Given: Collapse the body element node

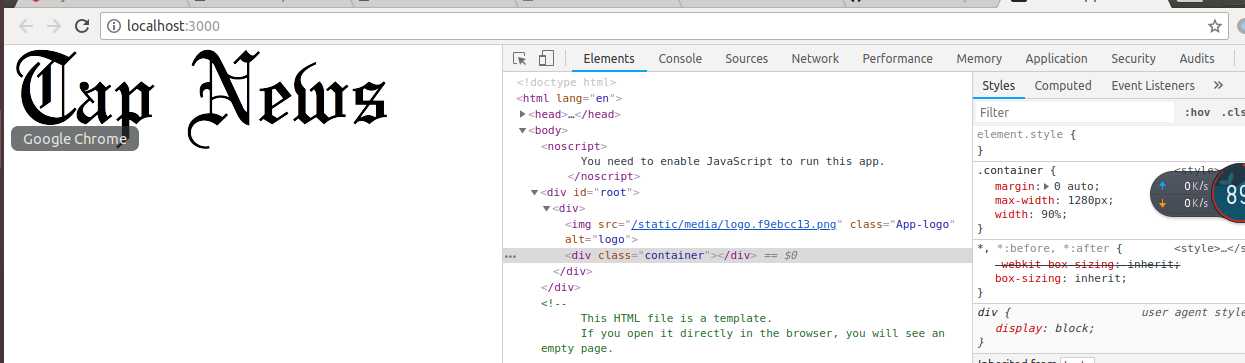Looking at the screenshot, I should pyautogui.click(x=522, y=130).
